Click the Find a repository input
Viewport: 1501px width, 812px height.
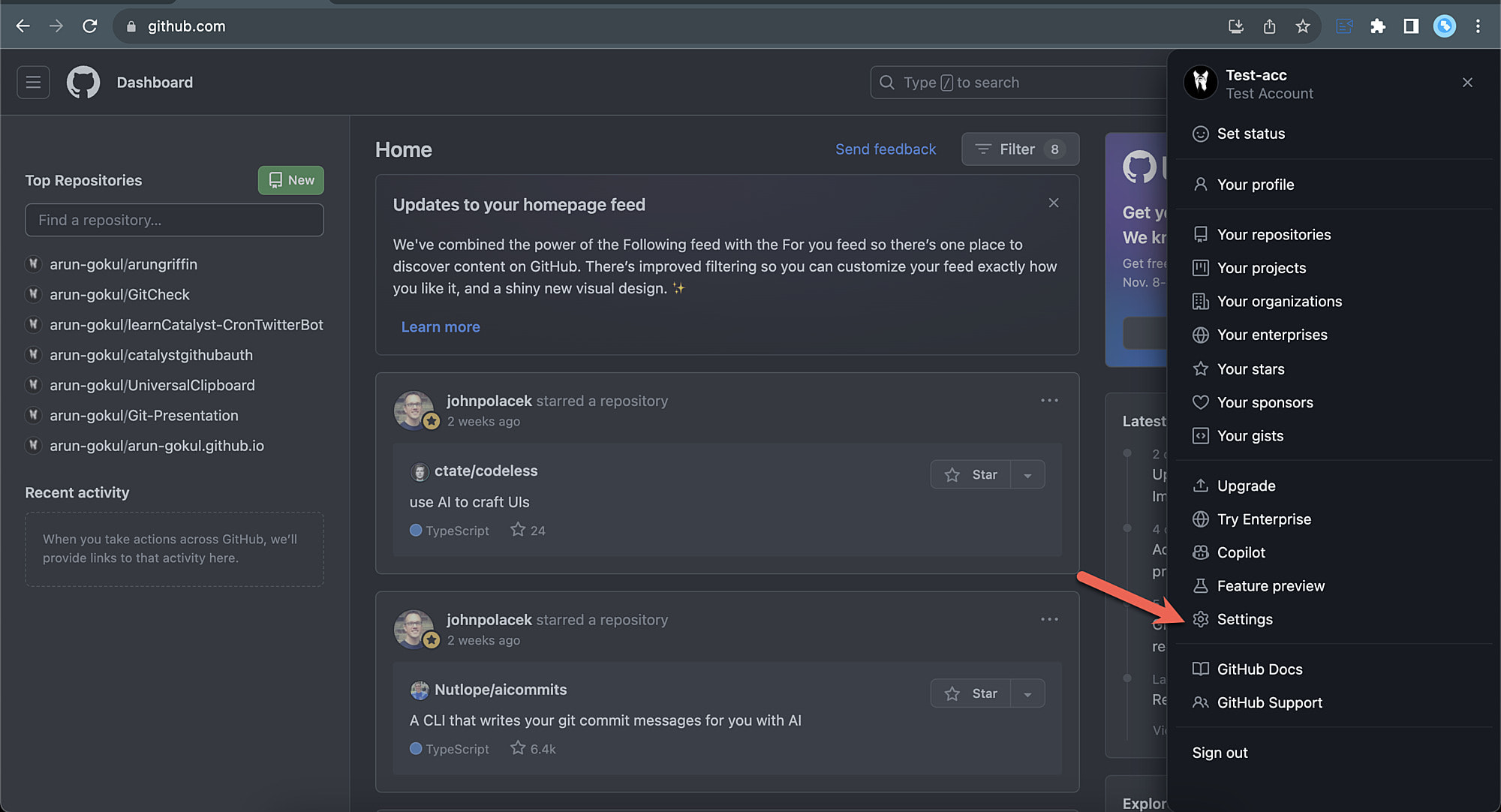click(x=174, y=220)
